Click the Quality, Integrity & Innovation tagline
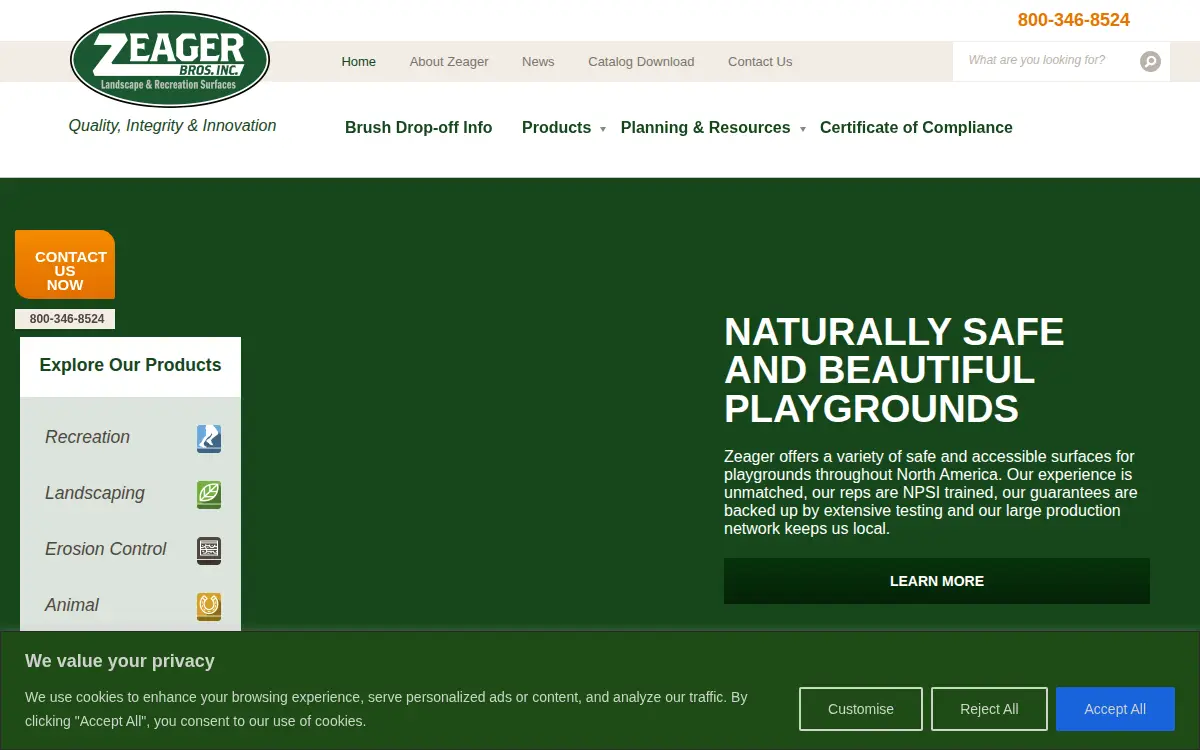Image resolution: width=1200 pixels, height=750 pixels. (172, 126)
